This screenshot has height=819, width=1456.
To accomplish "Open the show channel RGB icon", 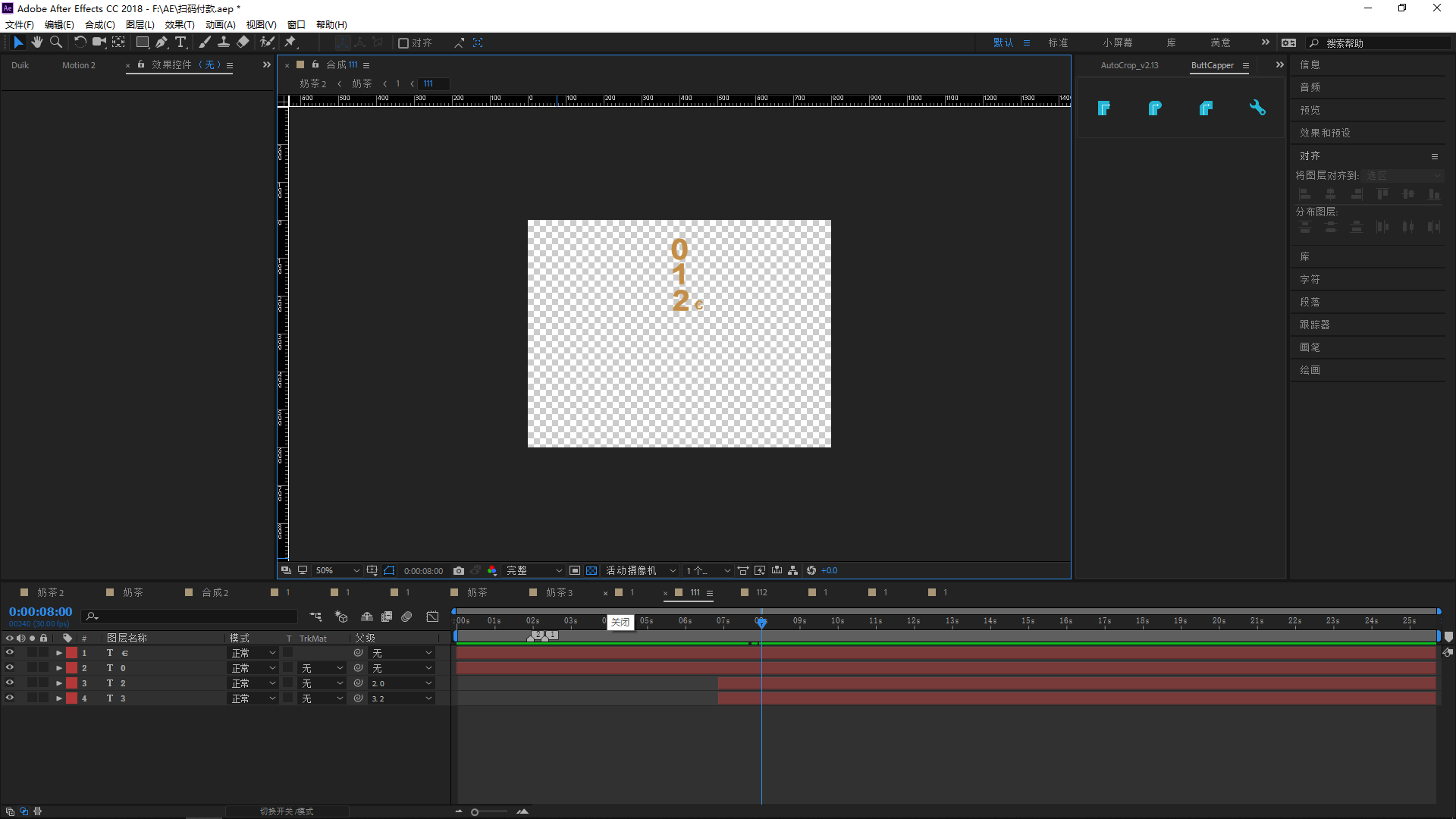I will (492, 570).
